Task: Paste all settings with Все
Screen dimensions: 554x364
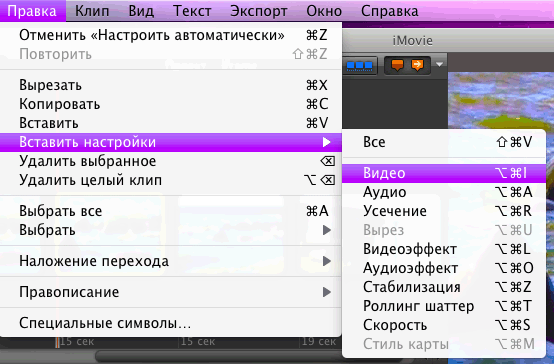Action: coord(444,142)
